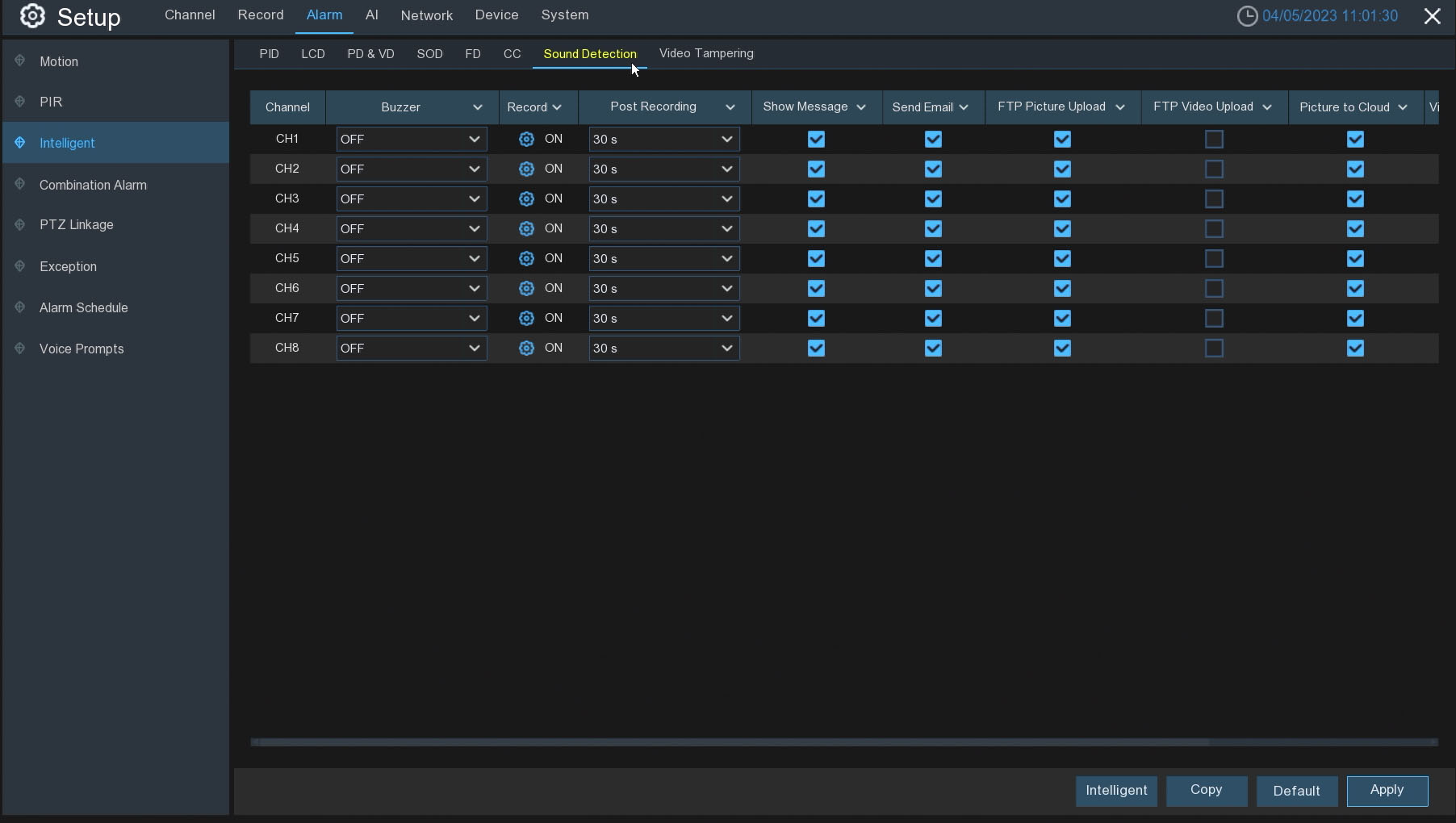Click the scrollbar's right arrow end
1456x823 pixels.
(x=1434, y=742)
